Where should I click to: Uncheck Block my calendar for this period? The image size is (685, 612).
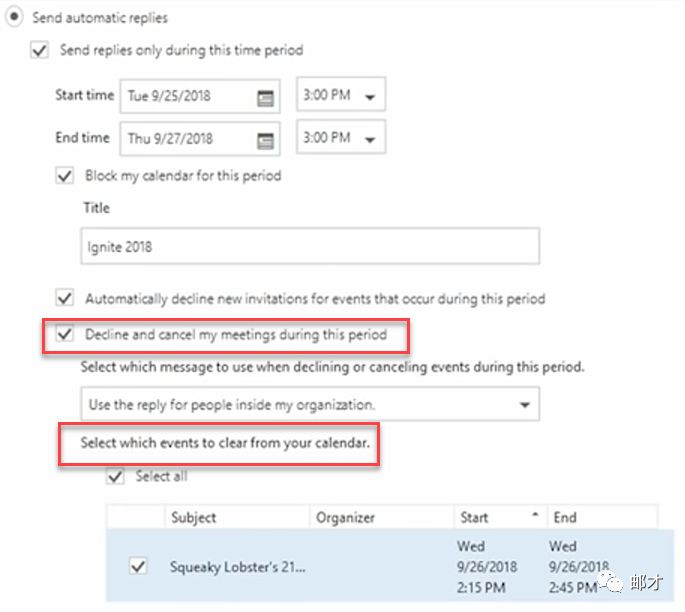click(x=65, y=175)
